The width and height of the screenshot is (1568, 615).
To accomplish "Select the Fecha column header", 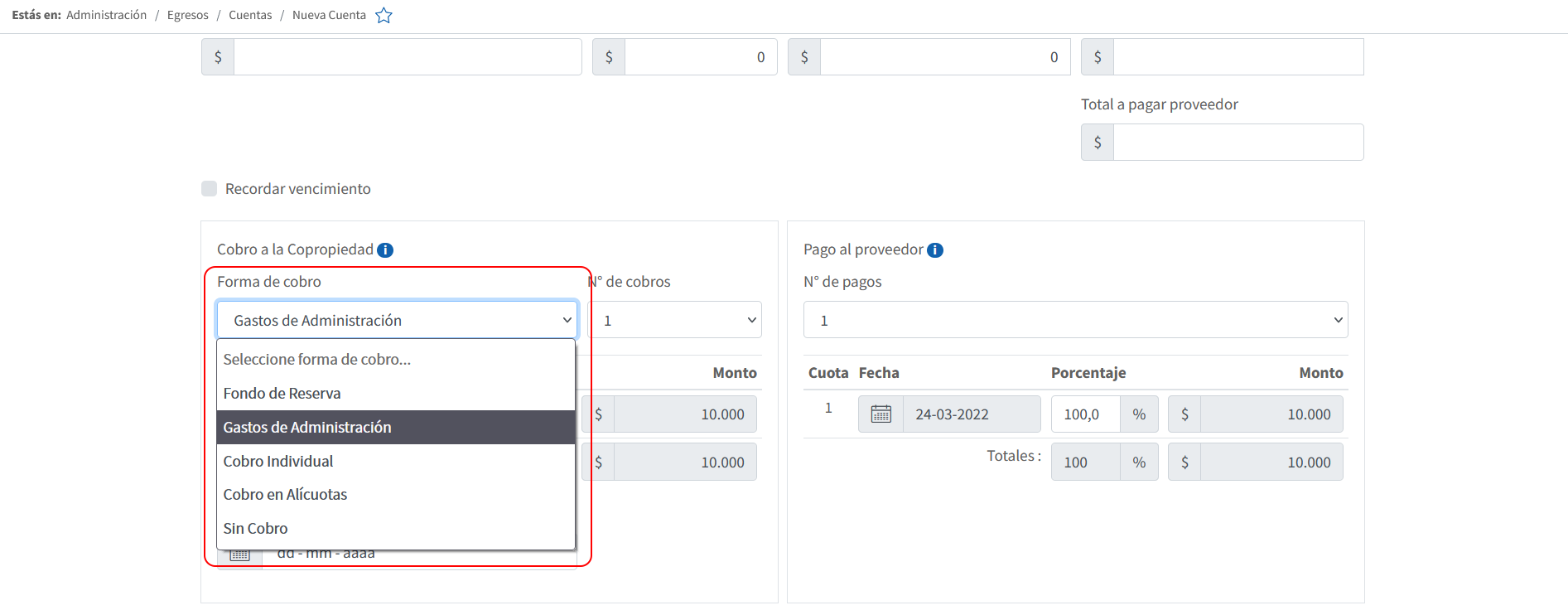I will [879, 373].
